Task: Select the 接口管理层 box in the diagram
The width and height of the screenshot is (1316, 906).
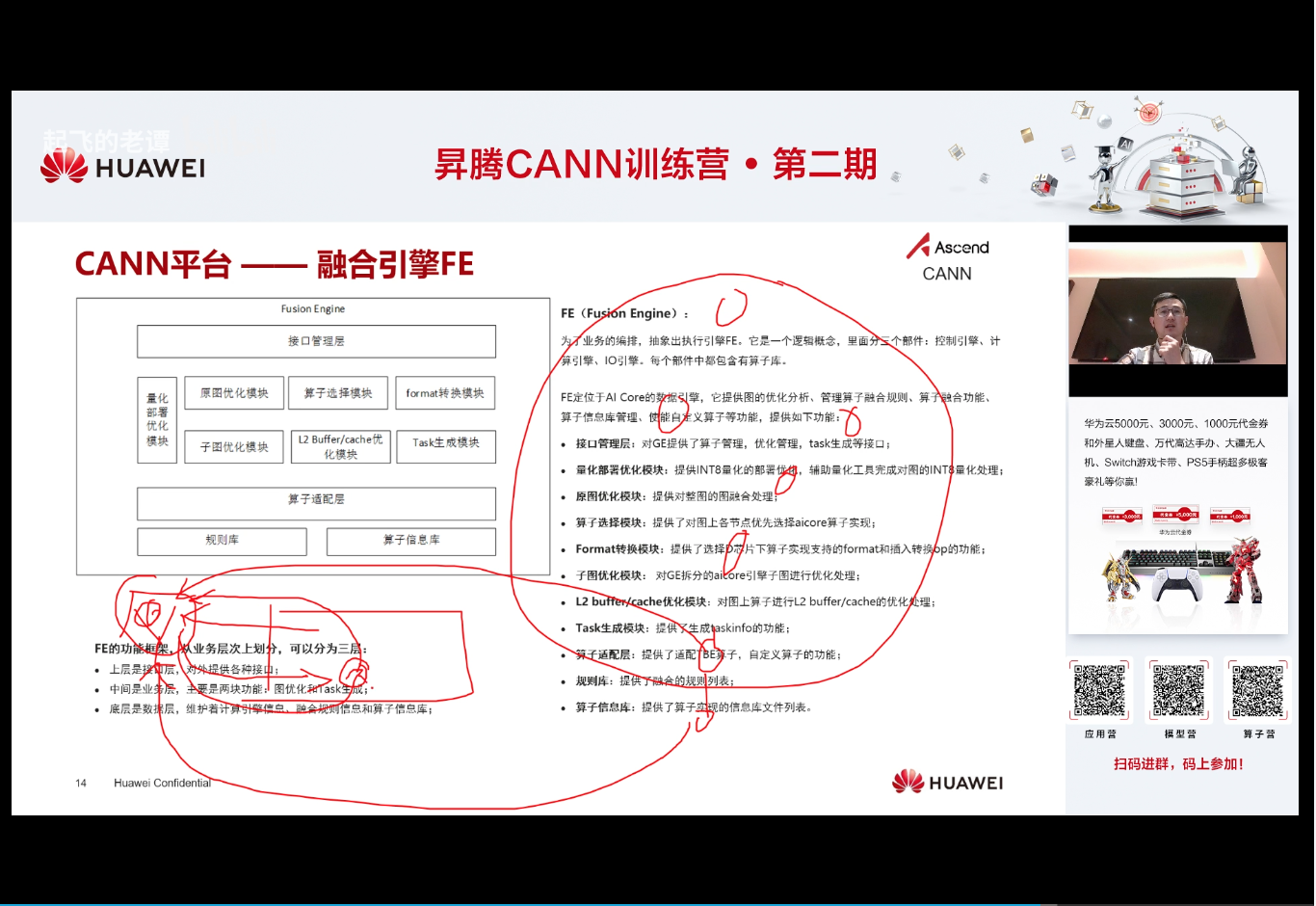Action: click(316, 341)
